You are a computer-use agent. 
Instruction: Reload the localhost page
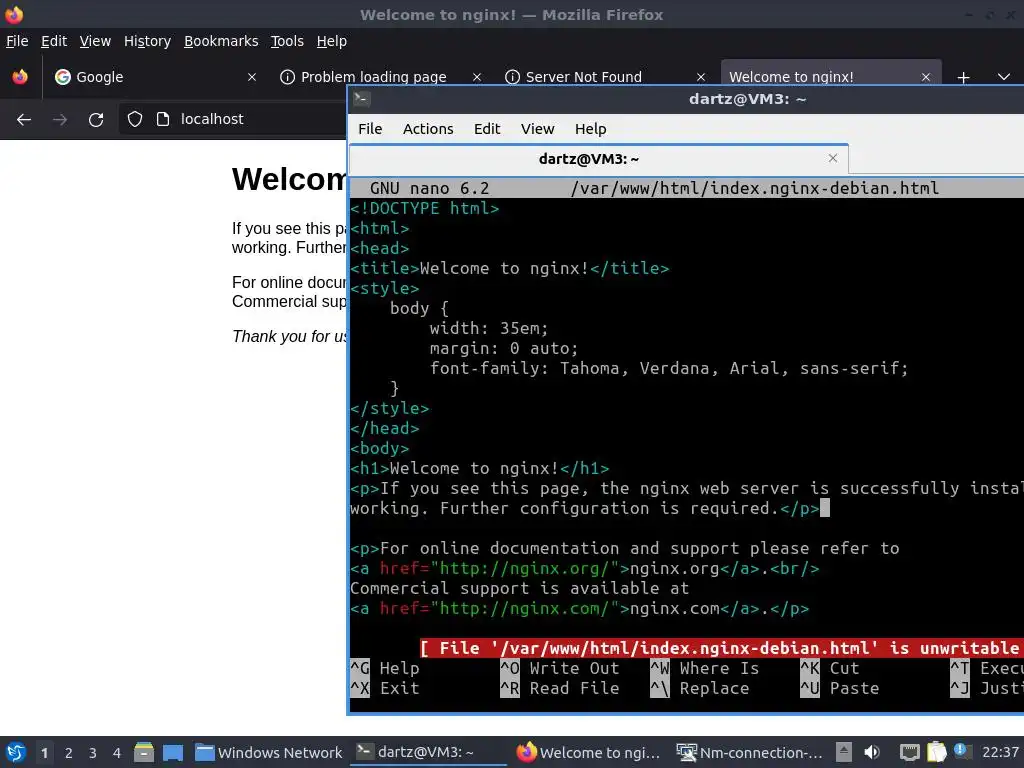96,120
